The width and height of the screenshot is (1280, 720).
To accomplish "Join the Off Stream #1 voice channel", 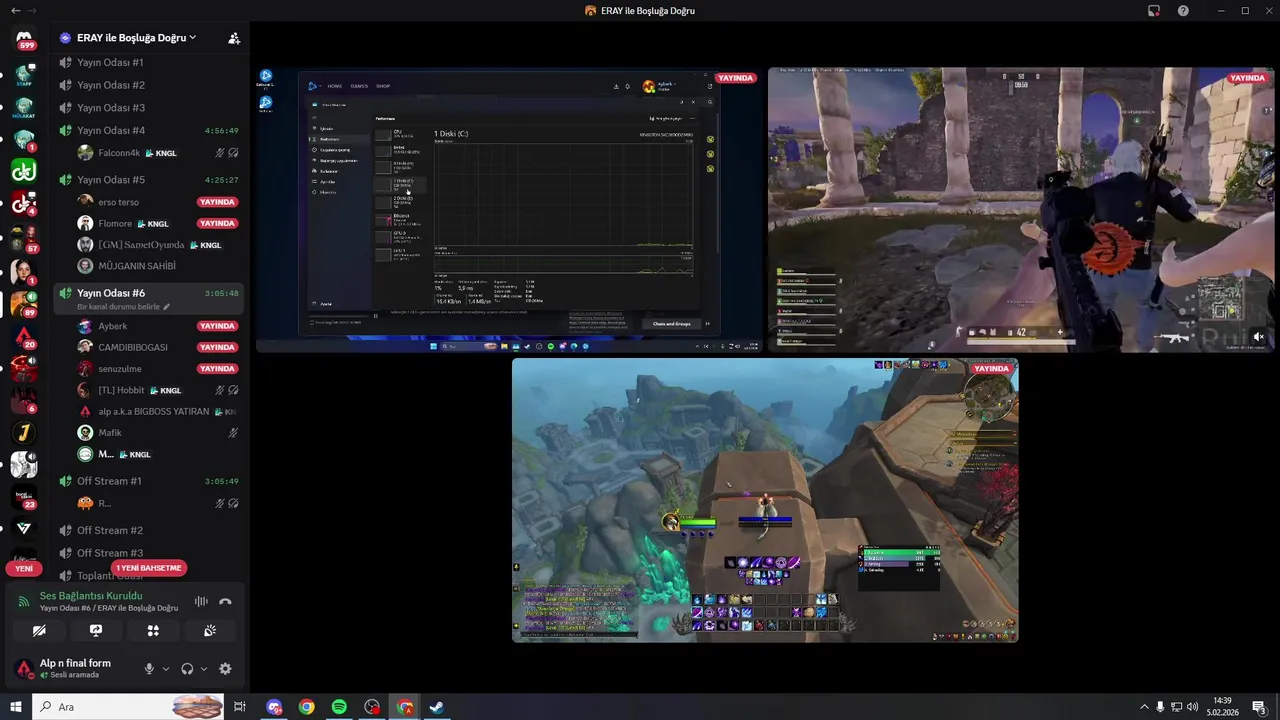I will coord(147,481).
